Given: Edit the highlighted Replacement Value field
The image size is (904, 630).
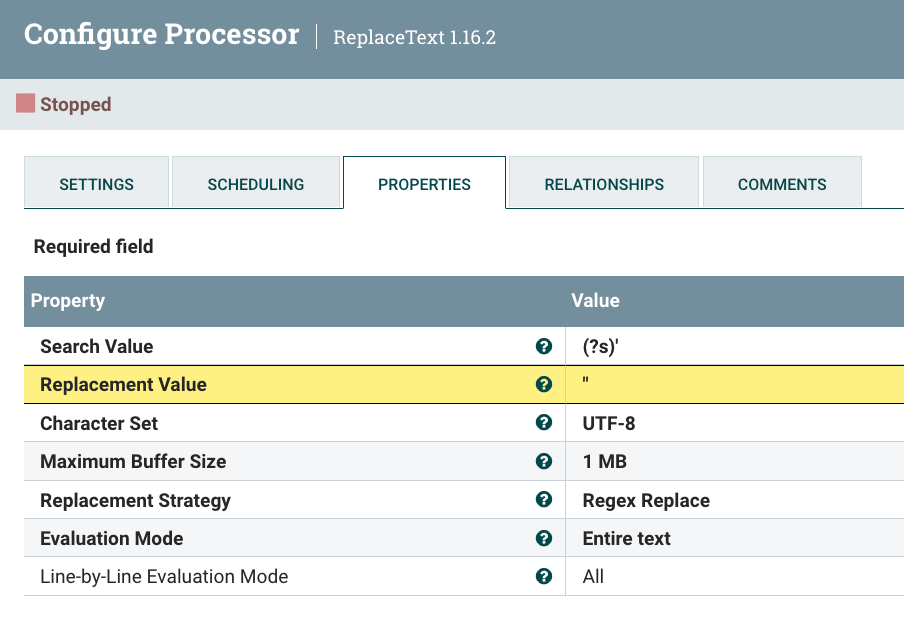Looking at the screenshot, I should (735, 384).
